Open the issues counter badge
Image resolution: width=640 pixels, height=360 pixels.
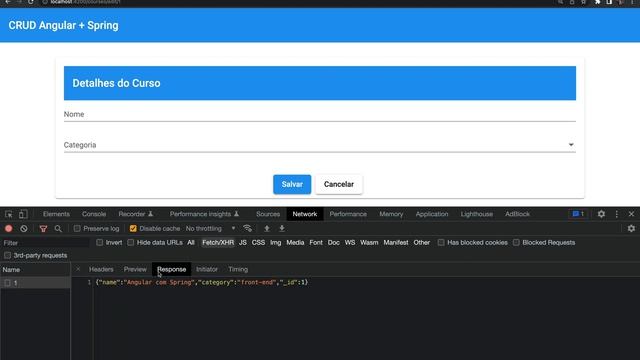pyautogui.click(x=578, y=214)
